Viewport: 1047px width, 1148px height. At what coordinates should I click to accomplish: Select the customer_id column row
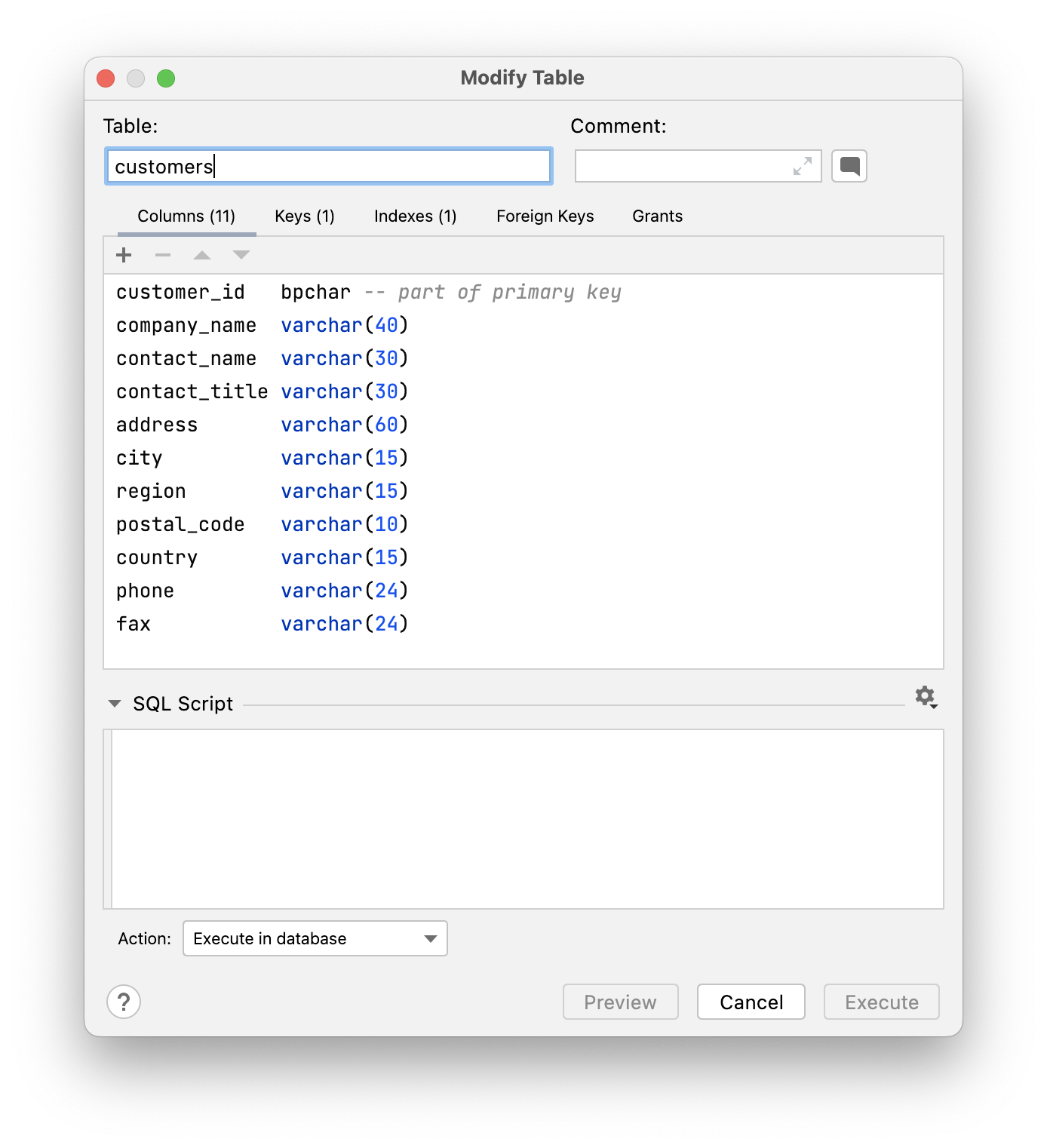click(x=523, y=292)
